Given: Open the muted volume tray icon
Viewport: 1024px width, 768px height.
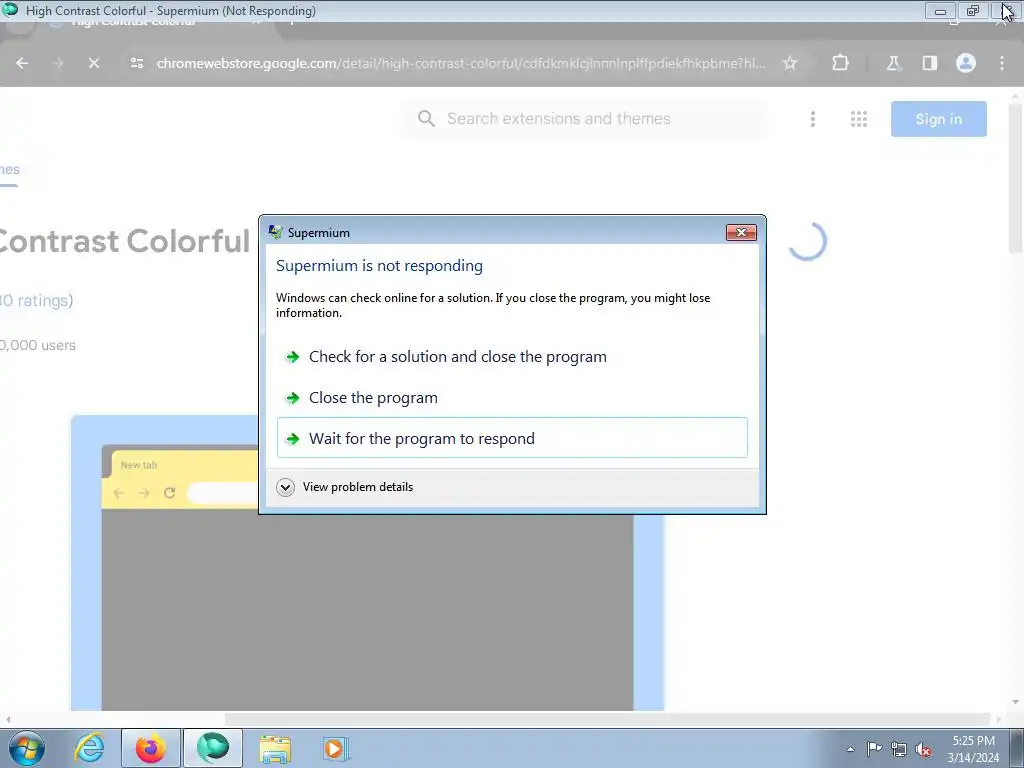Looking at the screenshot, I should [923, 749].
